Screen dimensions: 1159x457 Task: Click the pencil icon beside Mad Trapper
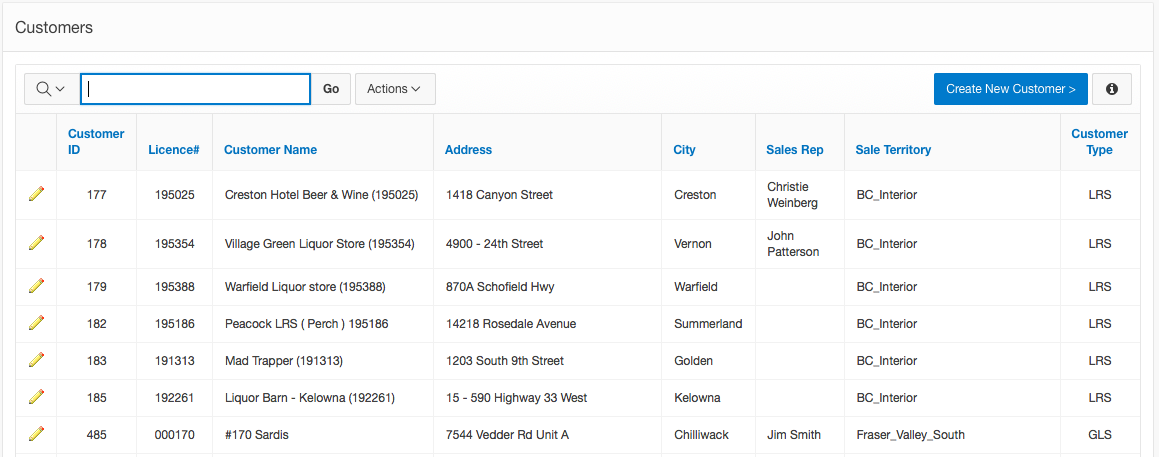point(36,360)
